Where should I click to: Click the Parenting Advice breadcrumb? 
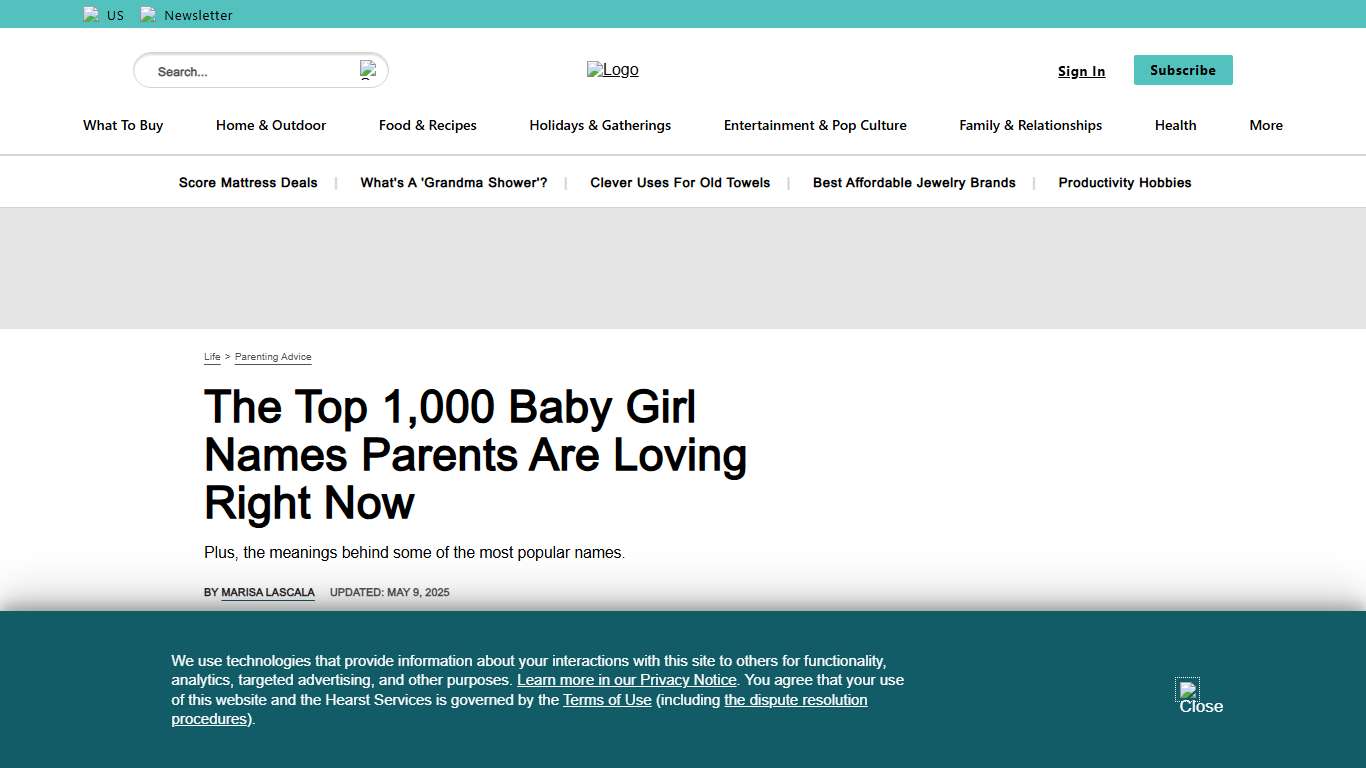tap(273, 357)
